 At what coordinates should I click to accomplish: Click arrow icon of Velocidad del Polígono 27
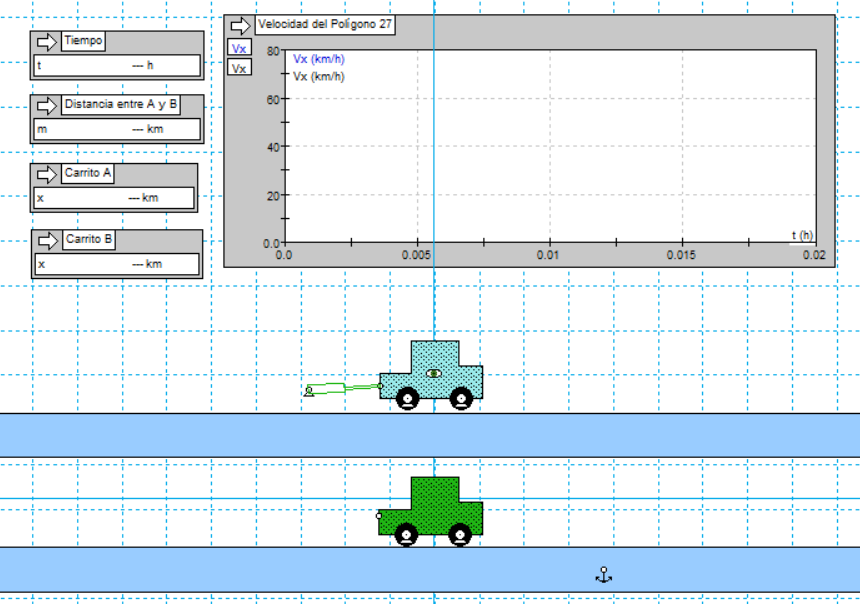coord(240,25)
